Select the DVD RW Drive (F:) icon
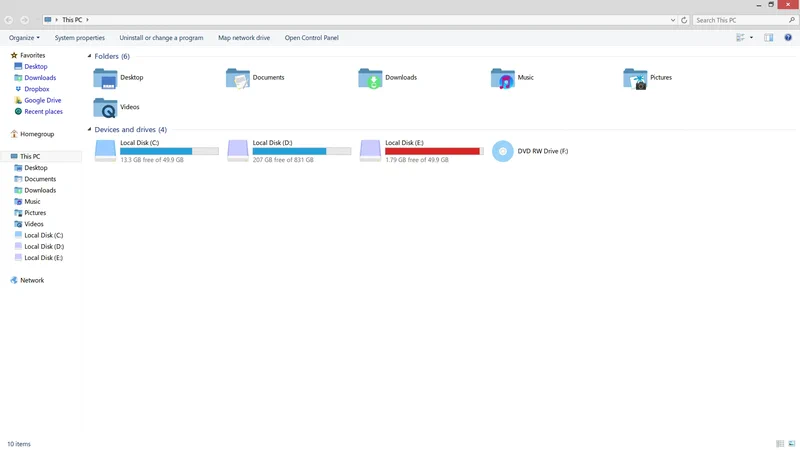 pyautogui.click(x=502, y=151)
